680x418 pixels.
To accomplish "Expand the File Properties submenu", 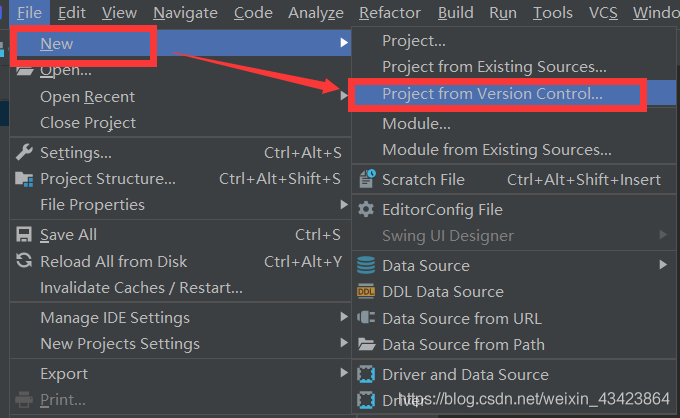I will [x=92, y=205].
